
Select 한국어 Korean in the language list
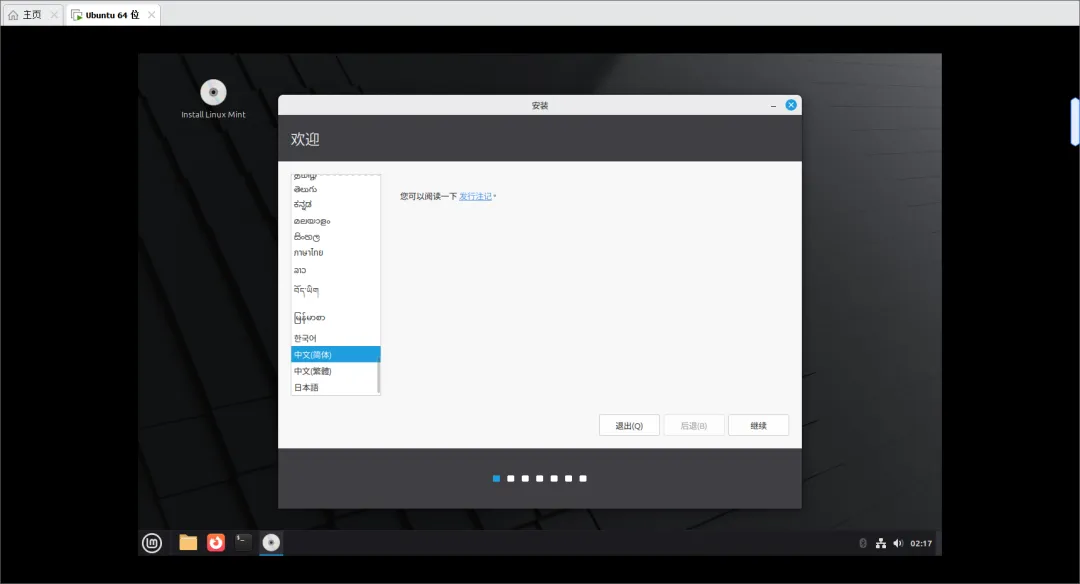tap(335, 338)
